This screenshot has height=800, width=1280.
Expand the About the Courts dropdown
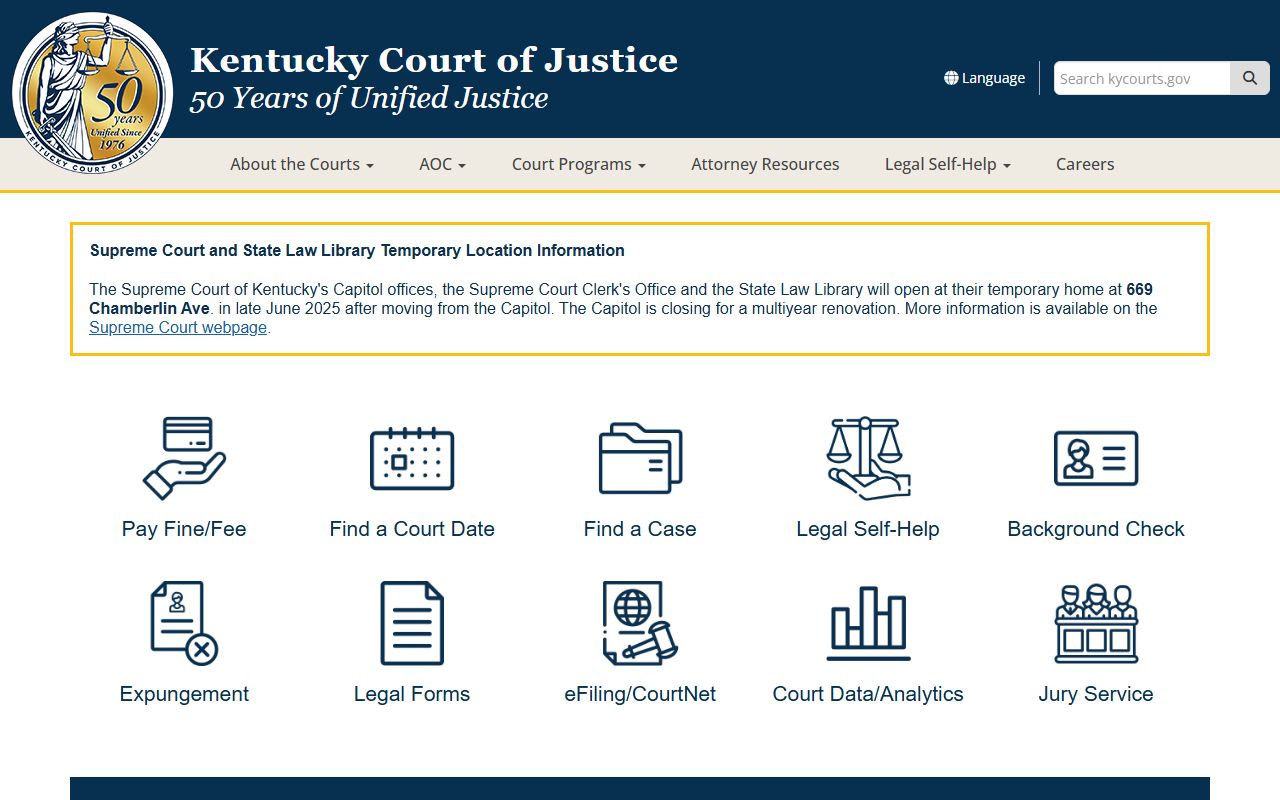click(x=302, y=164)
